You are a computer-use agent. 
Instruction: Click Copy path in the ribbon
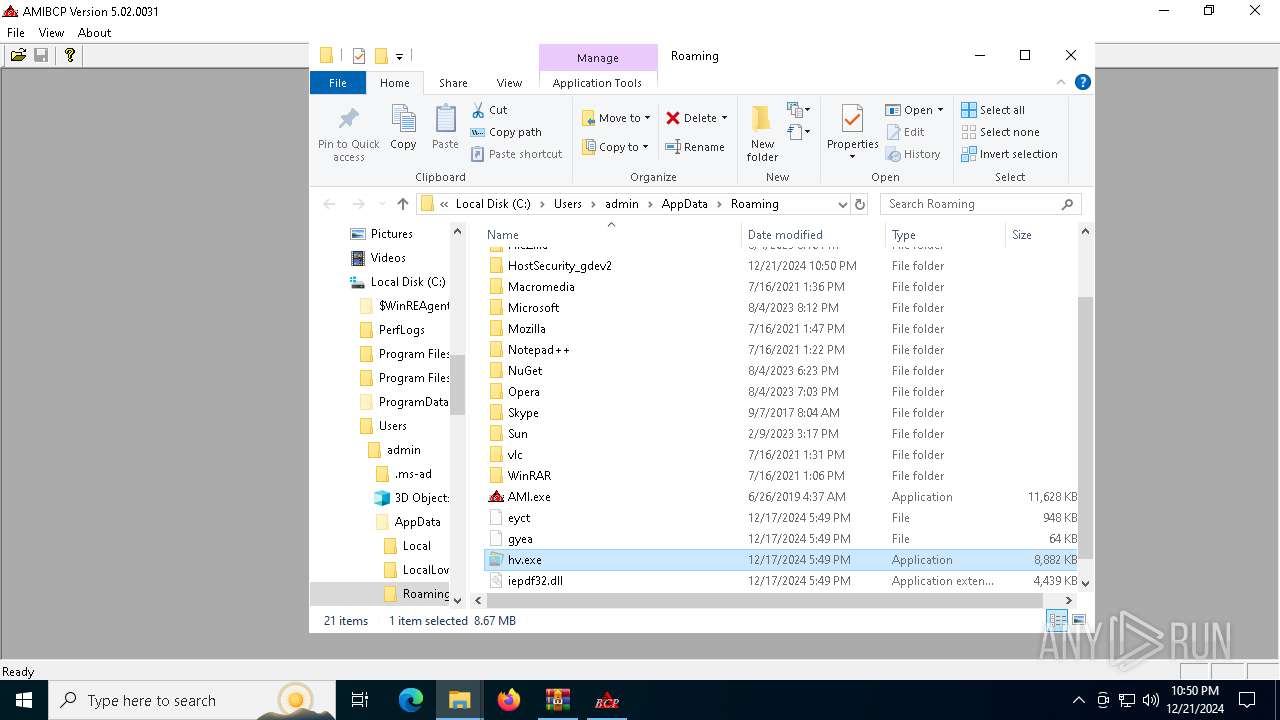tap(506, 132)
